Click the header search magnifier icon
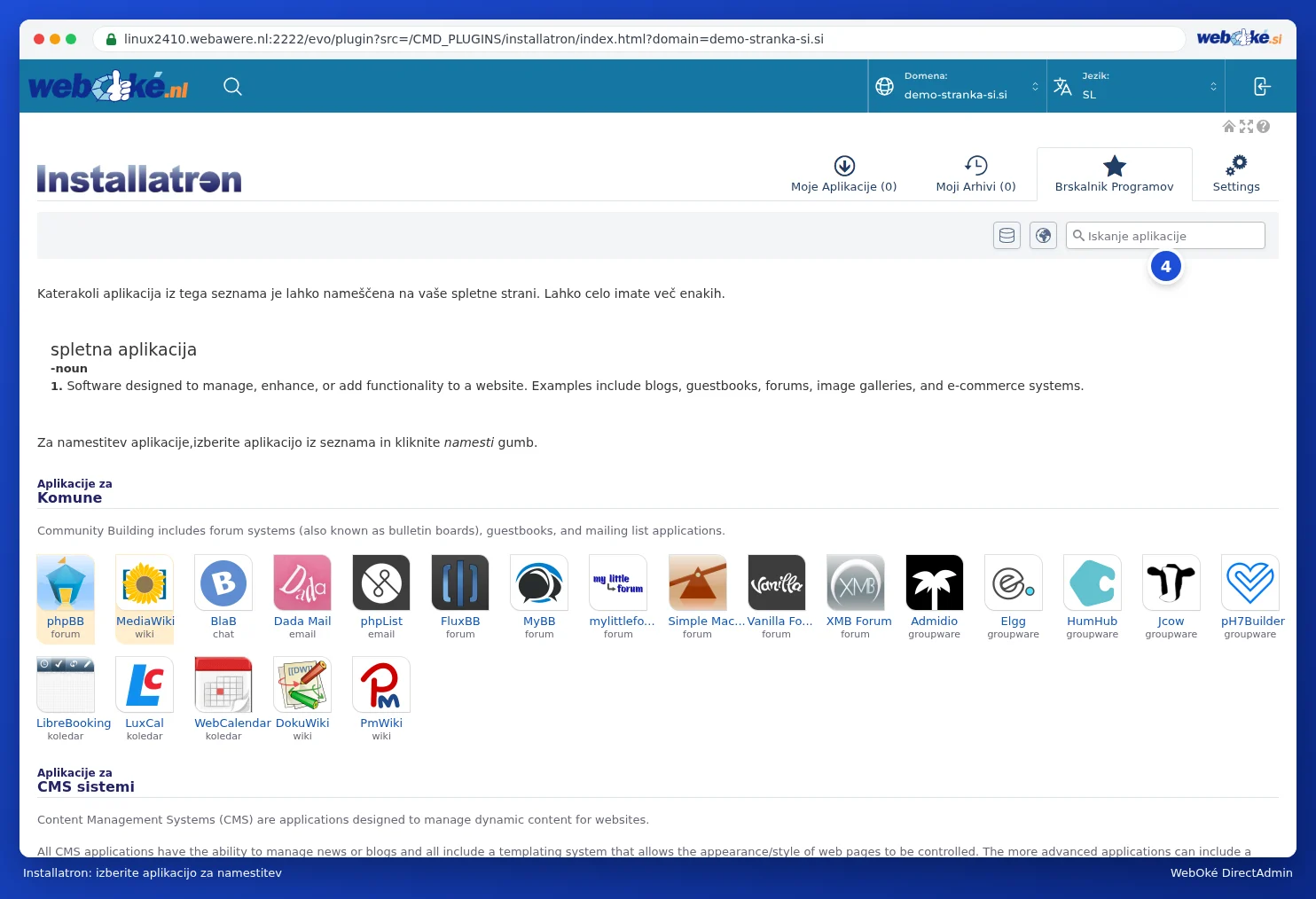This screenshot has width=1316, height=899. [232, 86]
